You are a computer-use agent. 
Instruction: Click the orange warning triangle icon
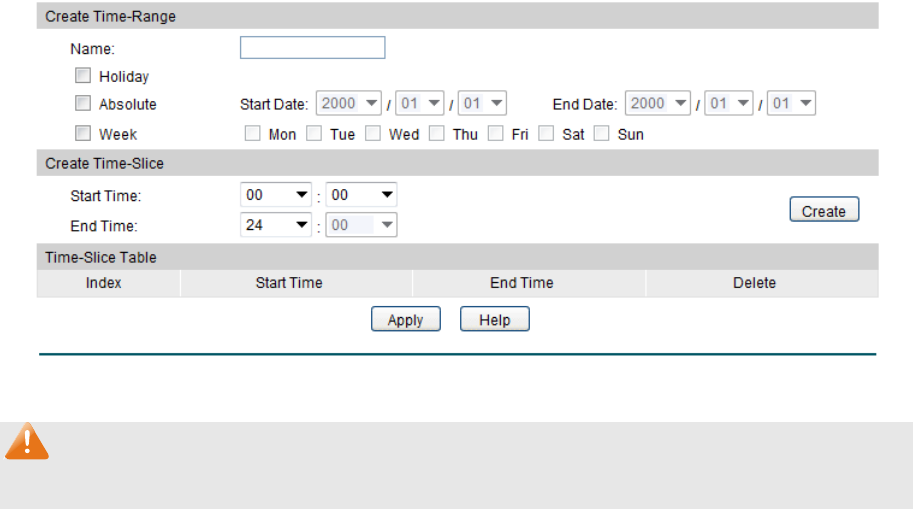coord(27,441)
